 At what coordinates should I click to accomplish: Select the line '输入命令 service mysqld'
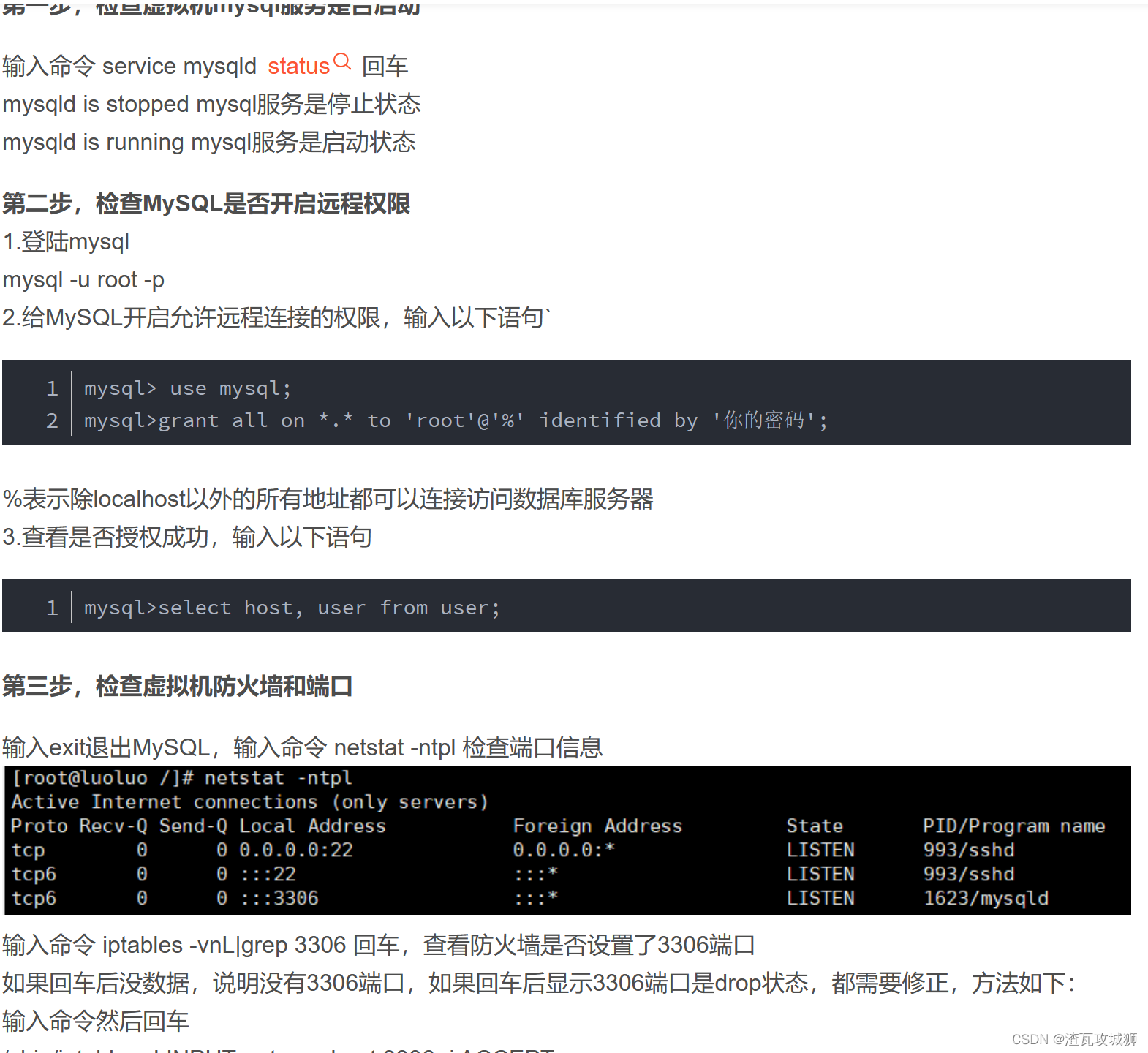coord(205,66)
